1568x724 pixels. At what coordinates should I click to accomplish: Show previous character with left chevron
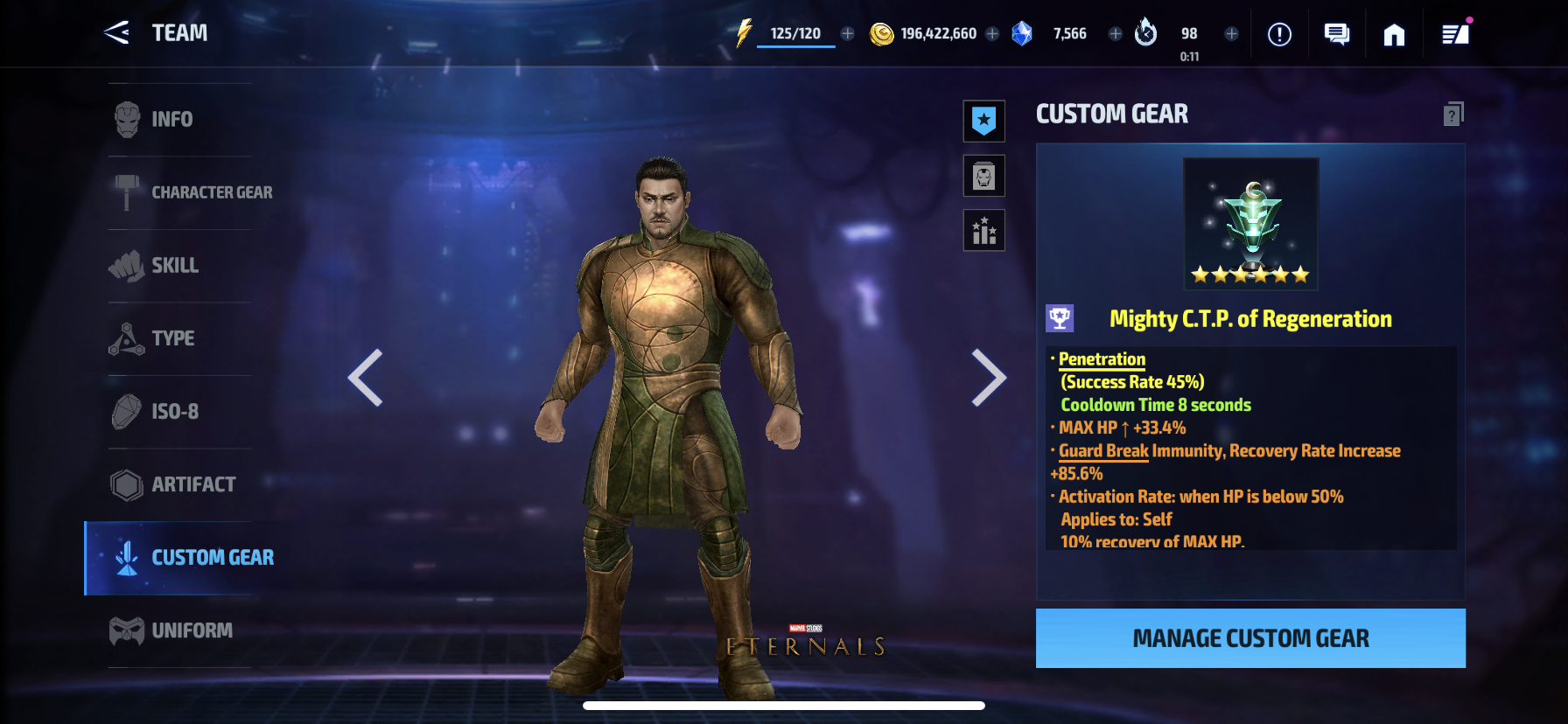pyautogui.click(x=366, y=378)
